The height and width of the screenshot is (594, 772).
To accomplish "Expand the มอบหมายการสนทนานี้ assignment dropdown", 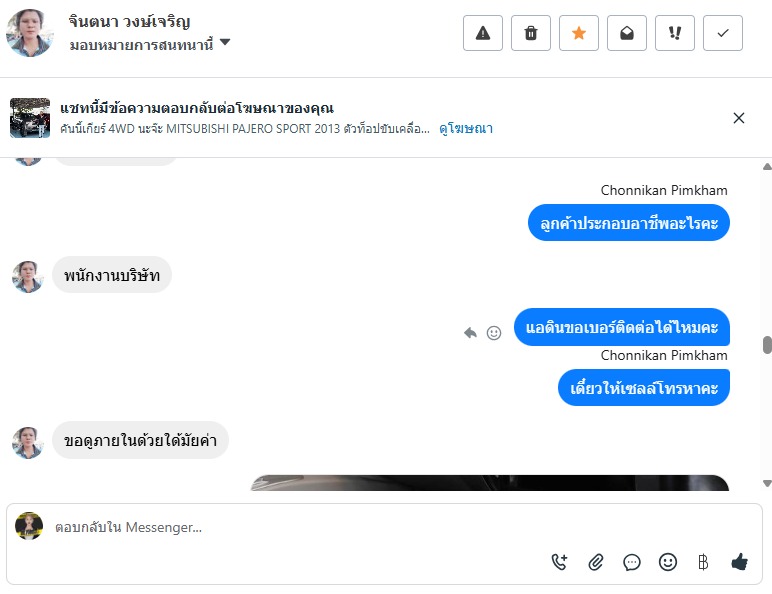I will [x=150, y=44].
